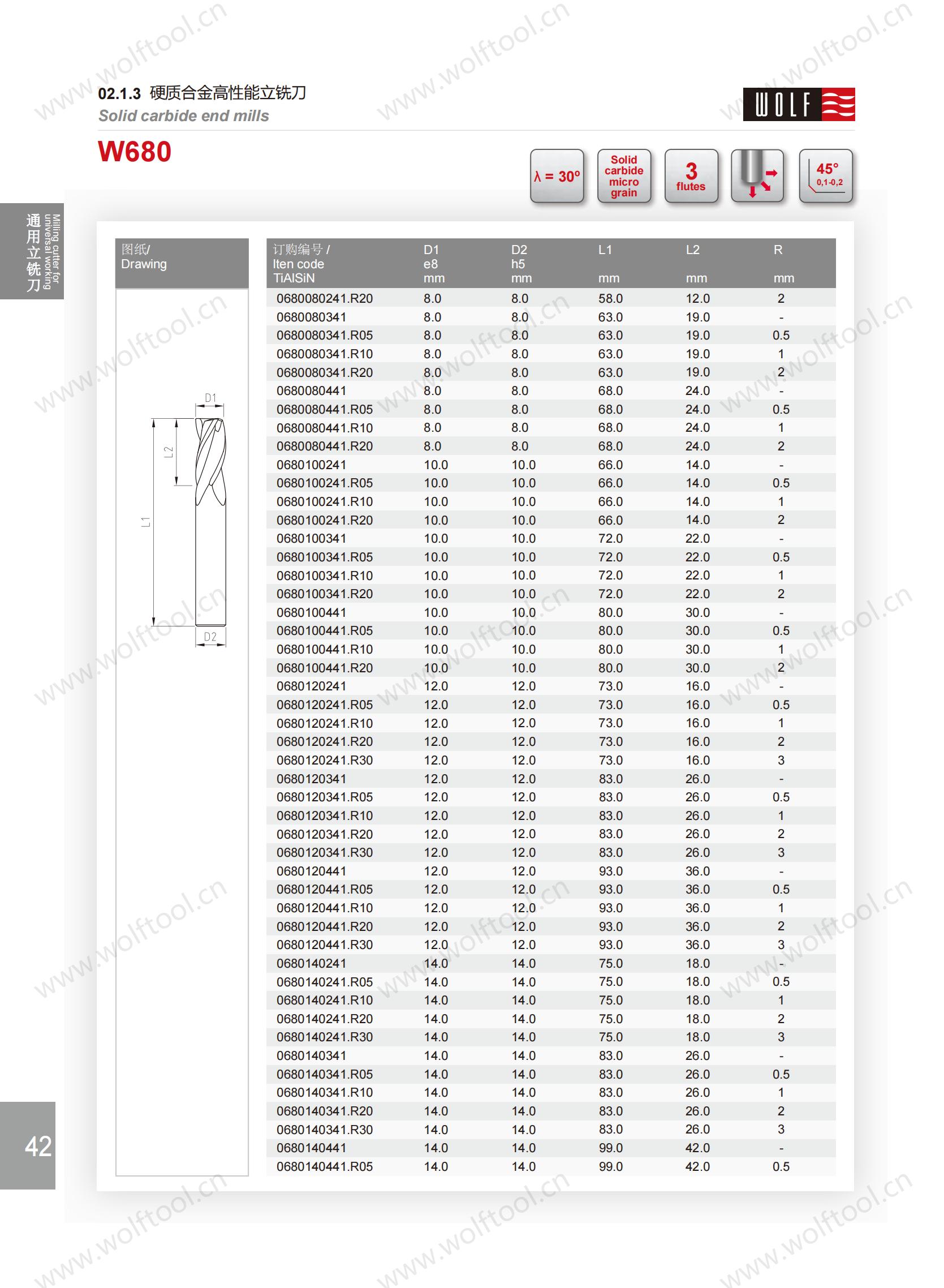Click the D2 h5 column header
The image size is (944, 1288).
(521, 264)
